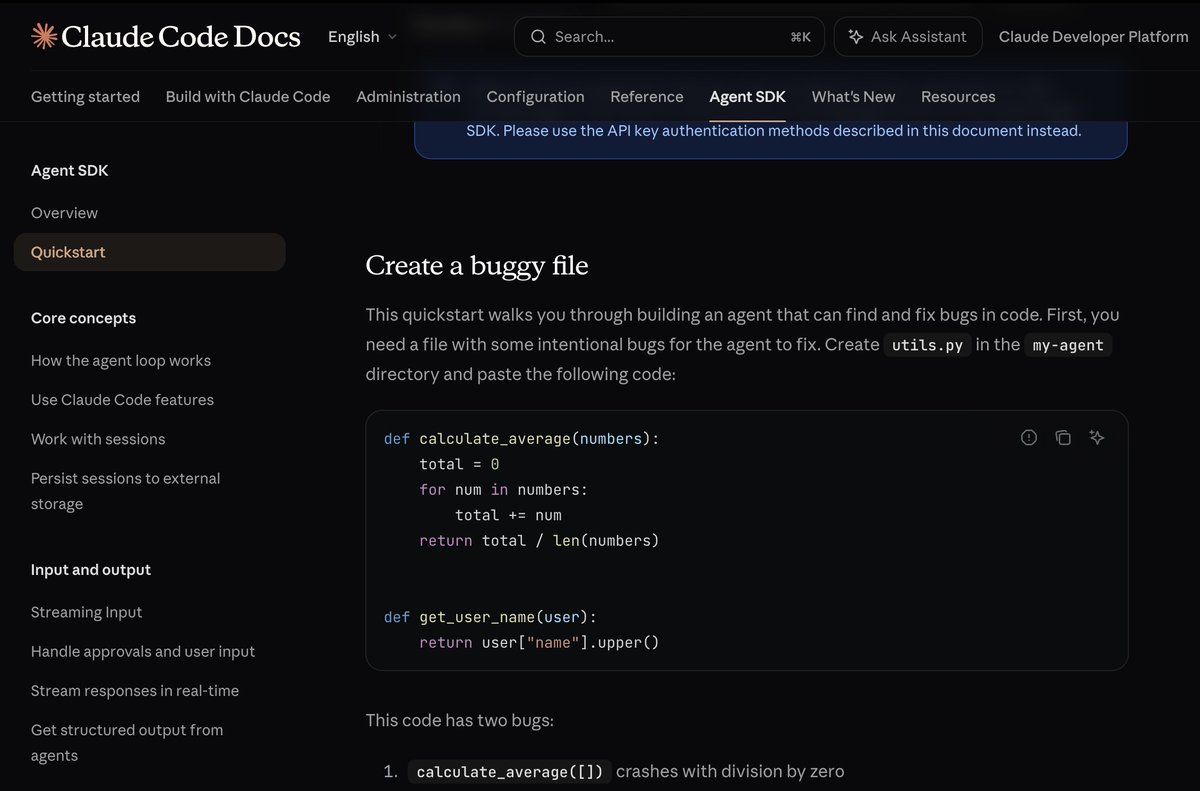Click the return user["name"].upper() line
Screen dimensions: 1200x791
coord(539,642)
